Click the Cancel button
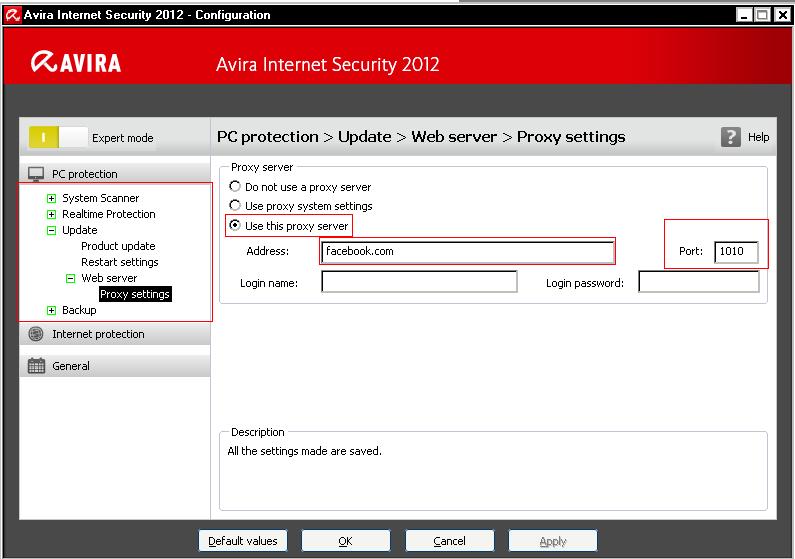 coord(449,541)
